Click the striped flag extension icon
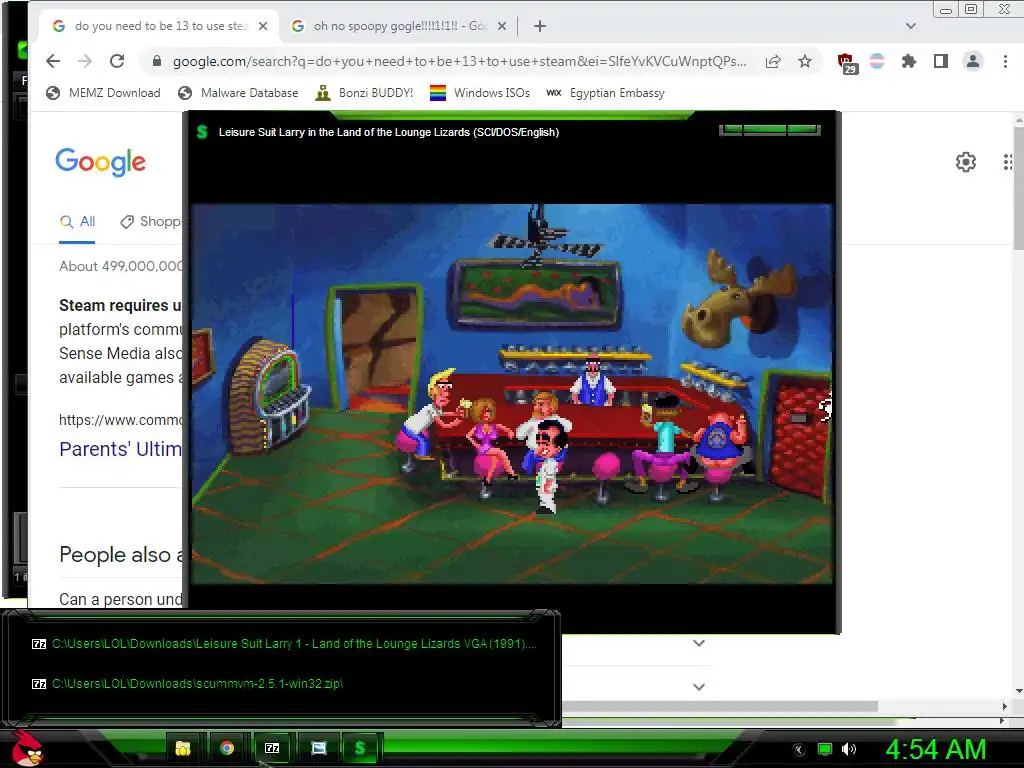Viewport: 1024px width, 768px height. click(x=877, y=61)
